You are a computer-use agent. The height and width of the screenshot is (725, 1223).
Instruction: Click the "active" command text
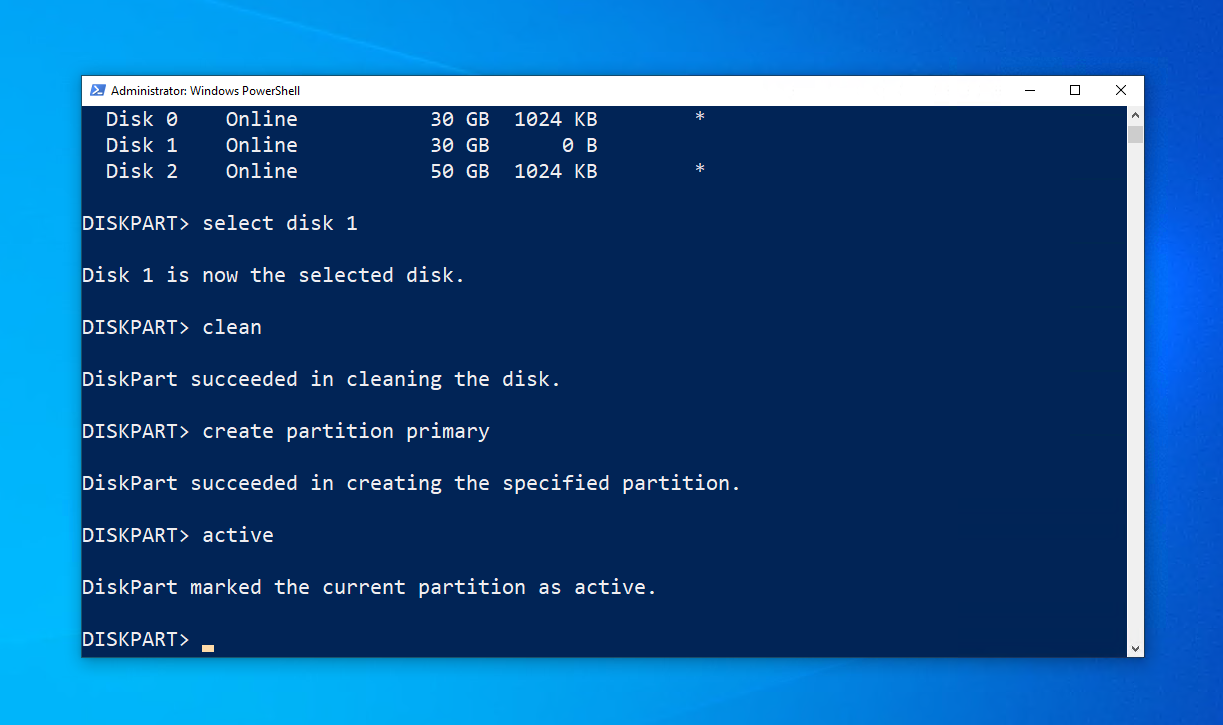(x=237, y=535)
